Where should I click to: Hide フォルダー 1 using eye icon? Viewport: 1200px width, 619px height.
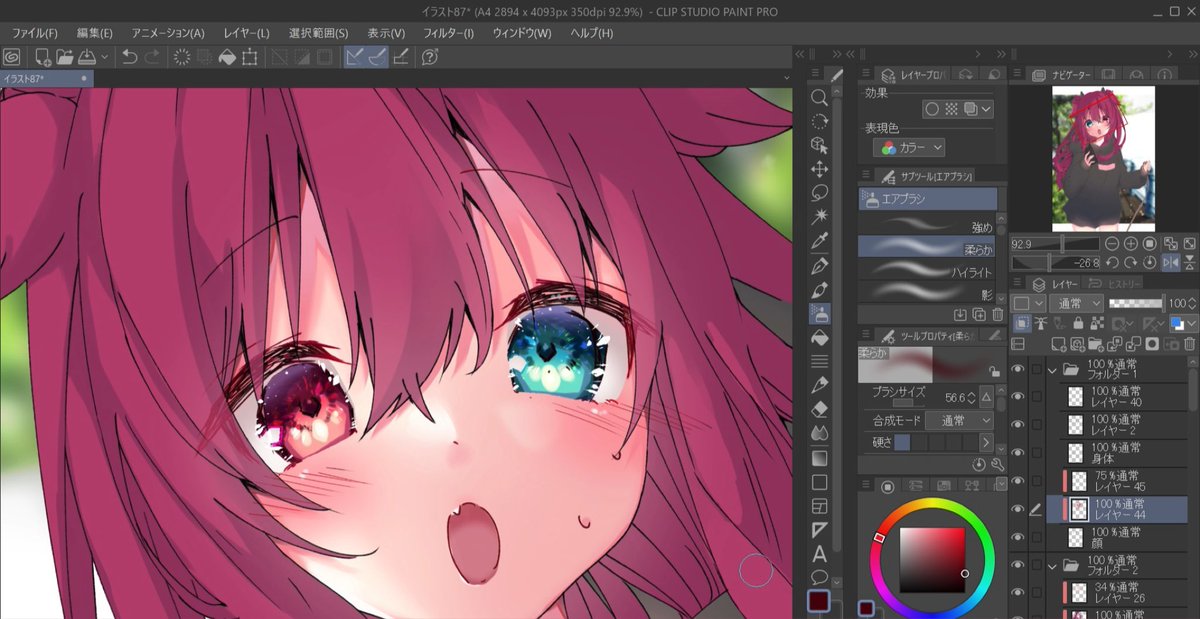tap(1018, 369)
